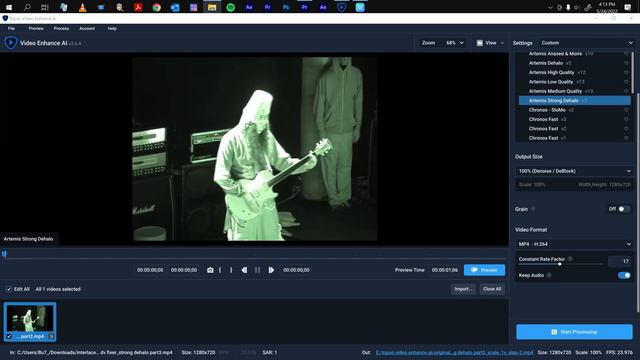Favorite the Artemis High Quality heart icon

click(626, 72)
